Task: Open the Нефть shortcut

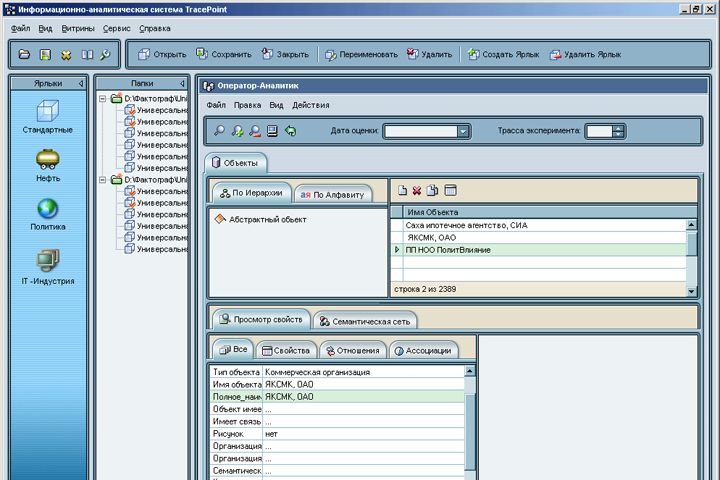Action: [48, 165]
